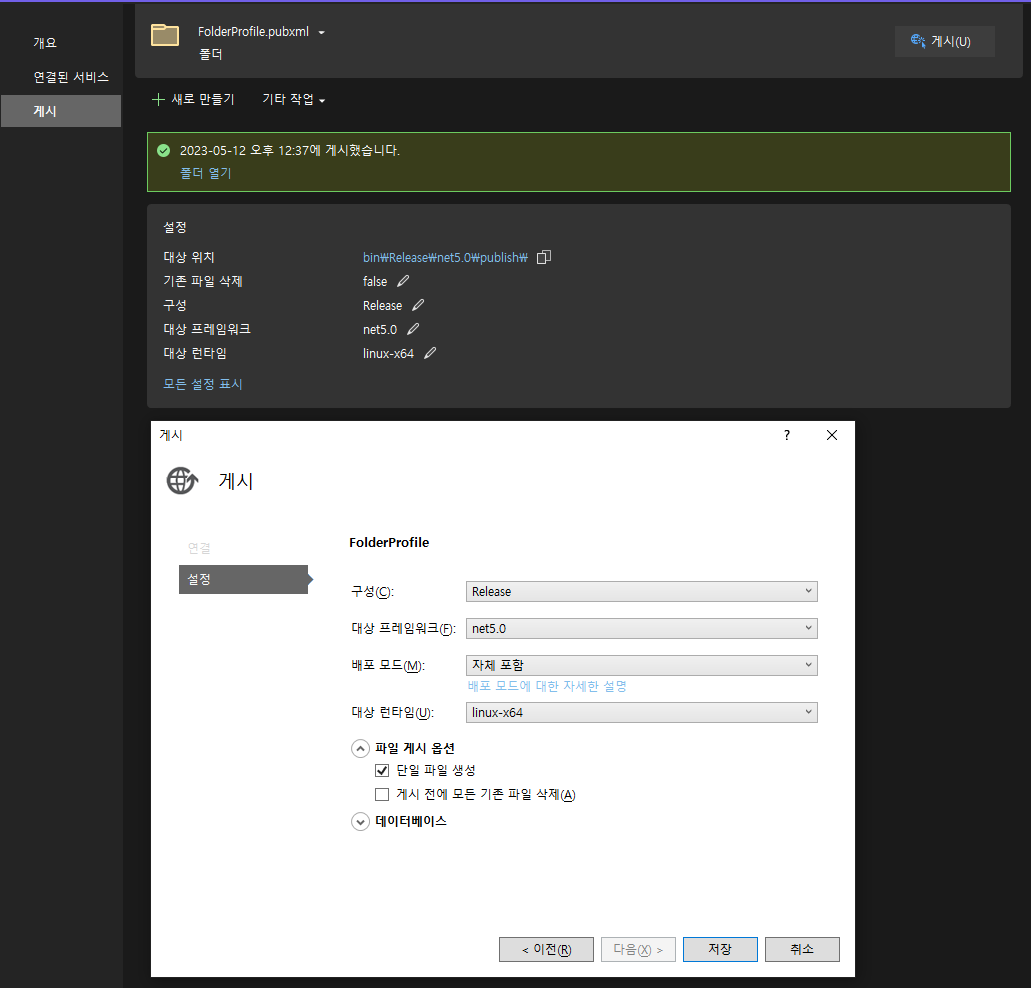
Task: Click the 2023-05-12 published status message
Action: click(x=290, y=151)
